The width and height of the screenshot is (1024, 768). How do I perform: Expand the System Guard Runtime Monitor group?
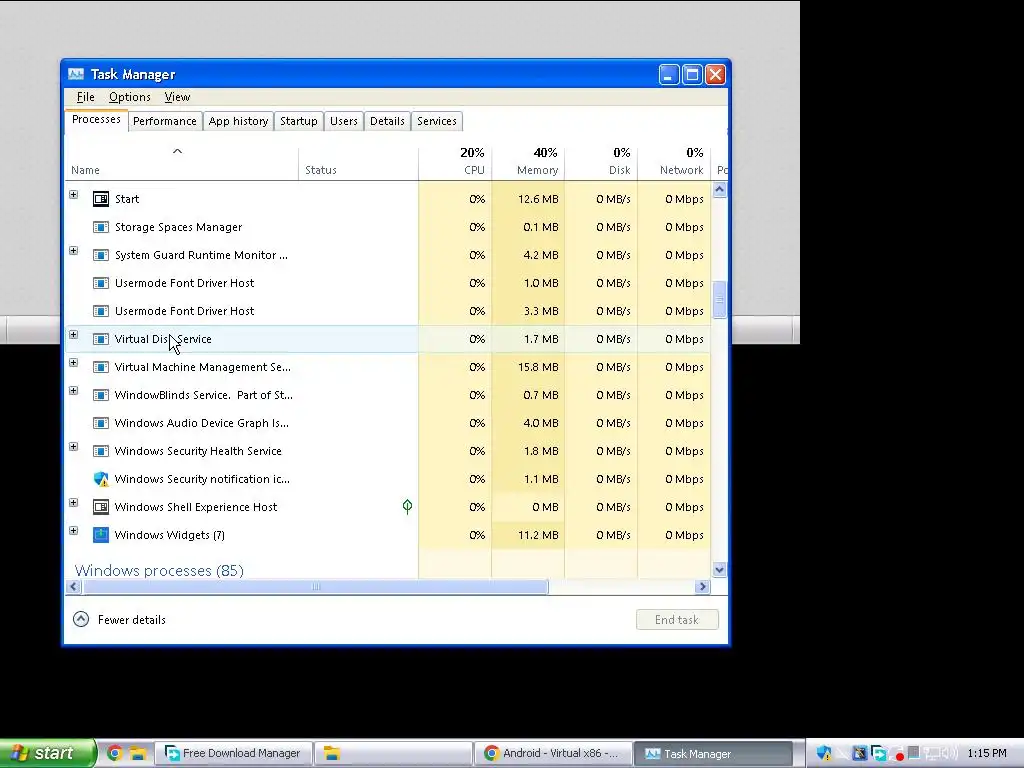pos(74,251)
